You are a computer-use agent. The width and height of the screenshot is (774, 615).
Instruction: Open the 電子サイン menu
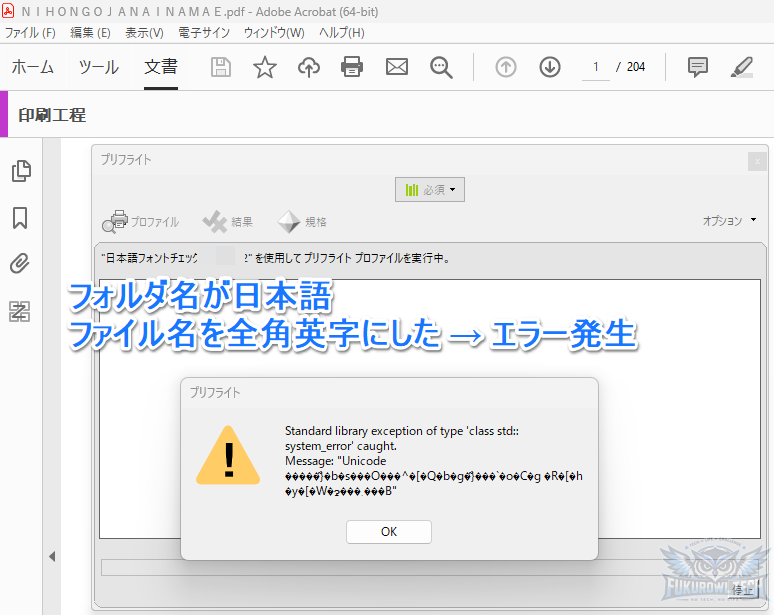point(204,33)
